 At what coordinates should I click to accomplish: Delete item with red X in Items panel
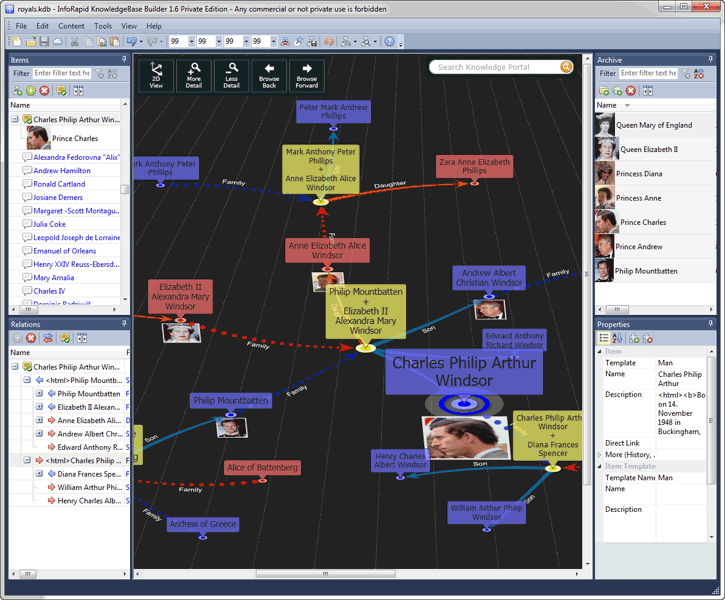tap(44, 91)
